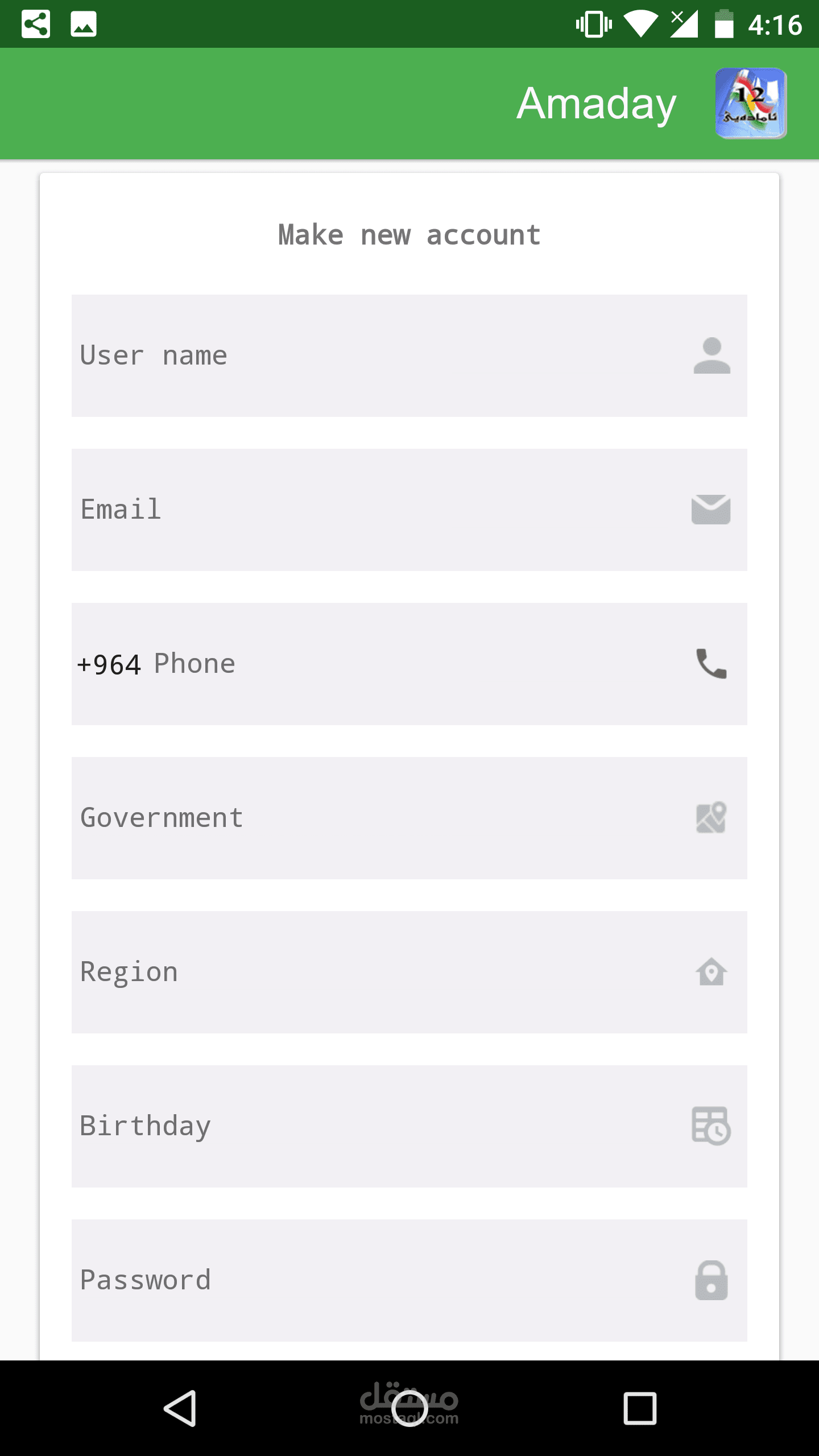Tap the Password lock icon
The height and width of the screenshot is (1456, 819).
click(x=711, y=1280)
